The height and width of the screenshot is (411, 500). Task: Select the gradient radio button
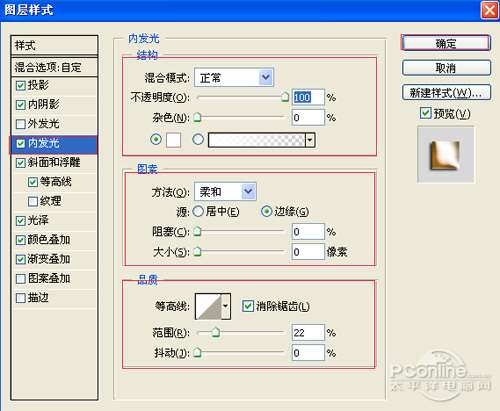198,139
